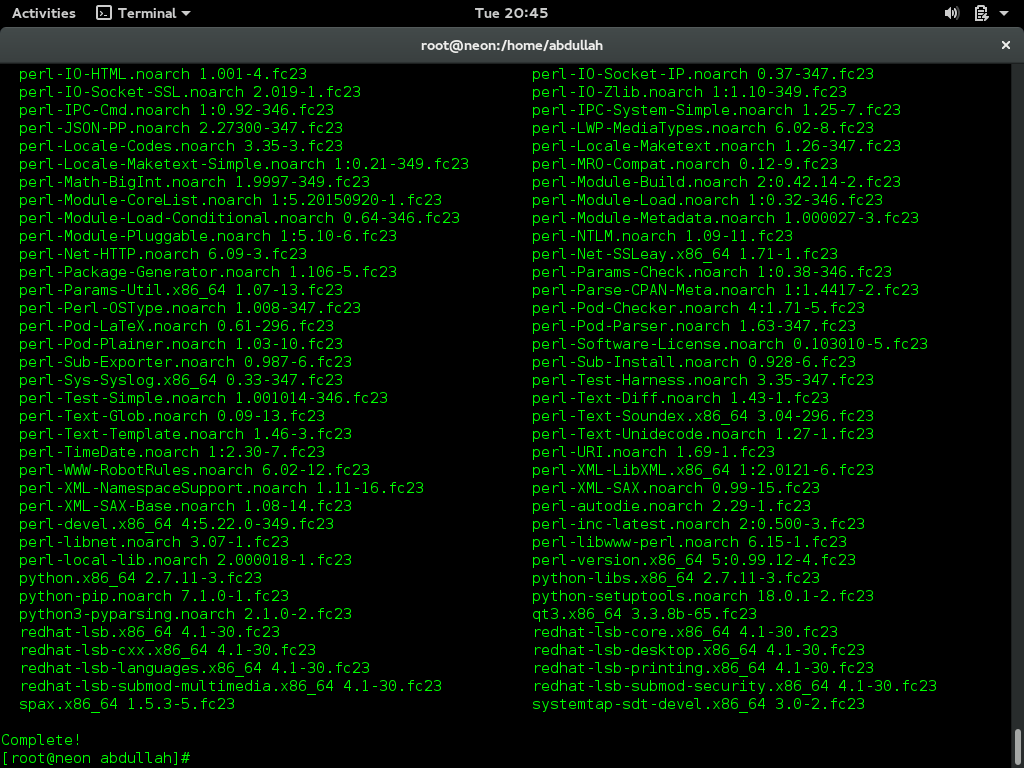Open the clock calendar Tue 20:45
1024x768 pixels.
511,13
